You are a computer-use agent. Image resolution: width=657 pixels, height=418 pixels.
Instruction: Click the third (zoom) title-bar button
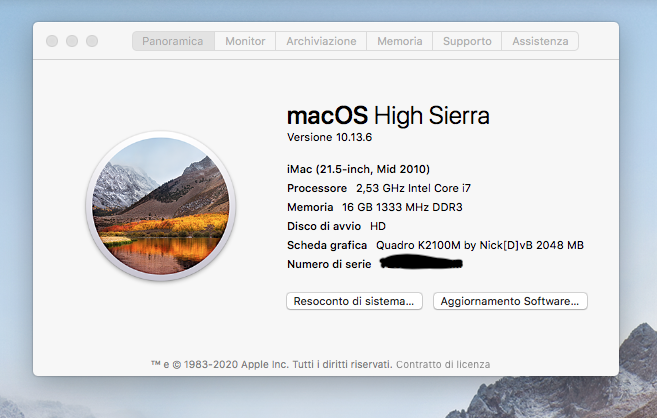92,41
